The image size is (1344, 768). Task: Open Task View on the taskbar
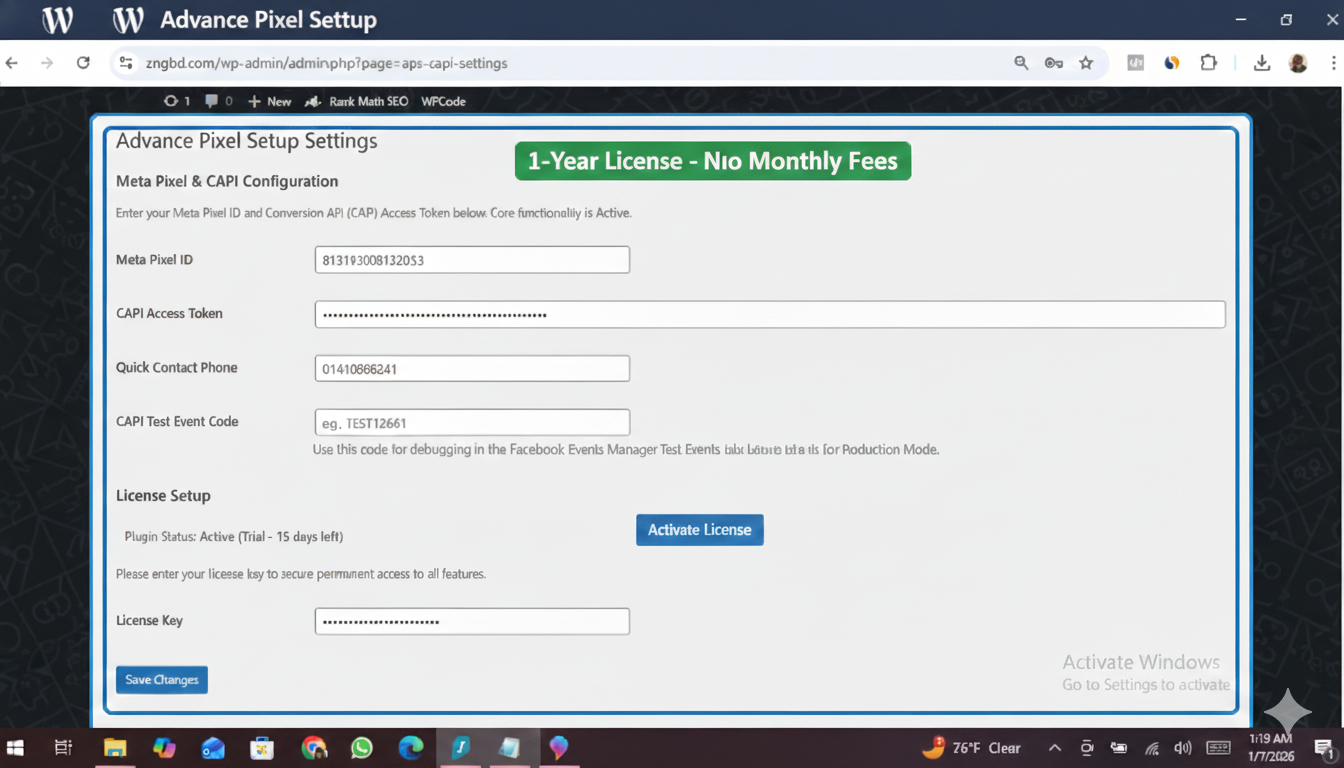click(x=63, y=748)
